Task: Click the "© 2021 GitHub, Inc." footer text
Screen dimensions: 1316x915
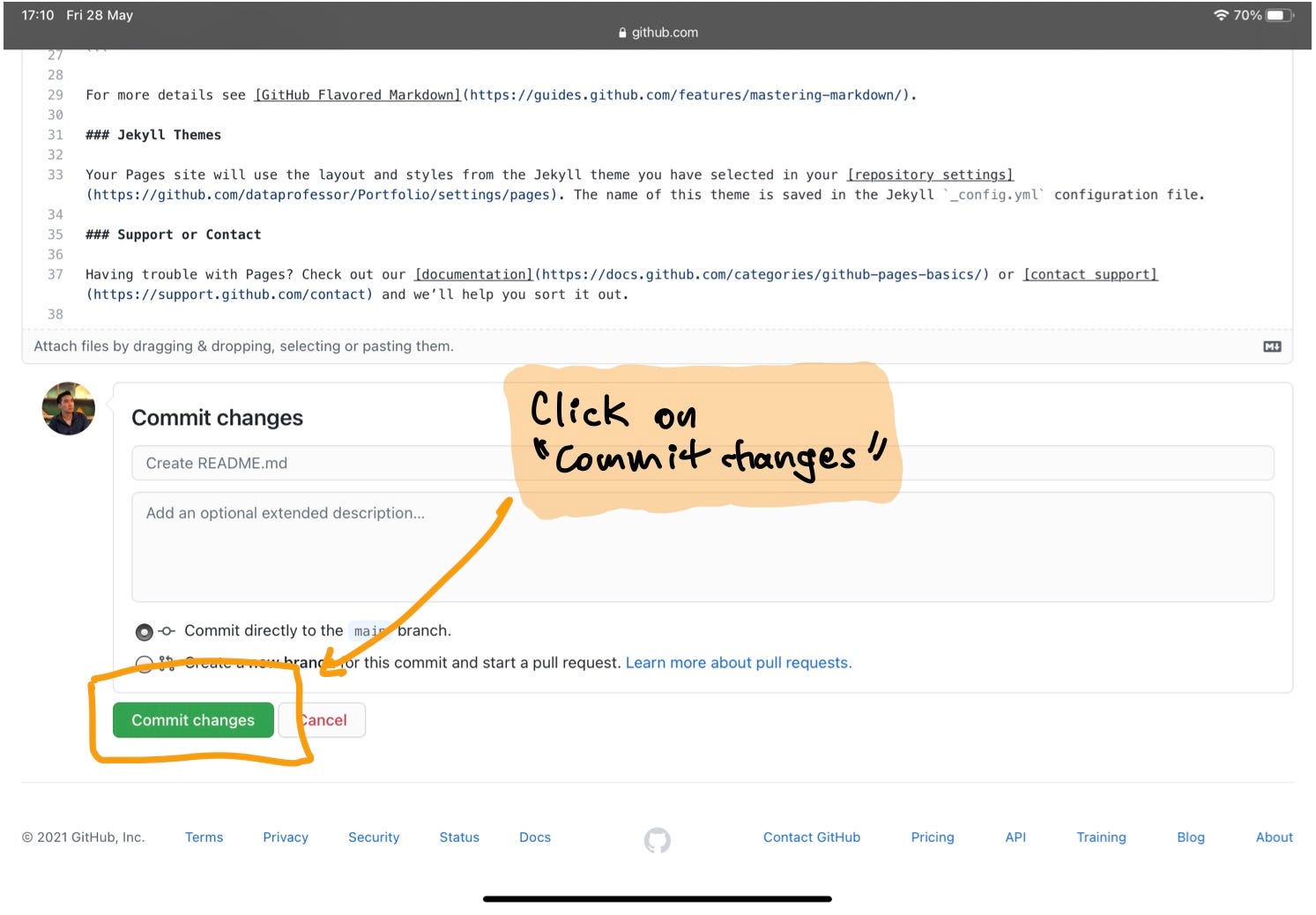Action: [84, 837]
